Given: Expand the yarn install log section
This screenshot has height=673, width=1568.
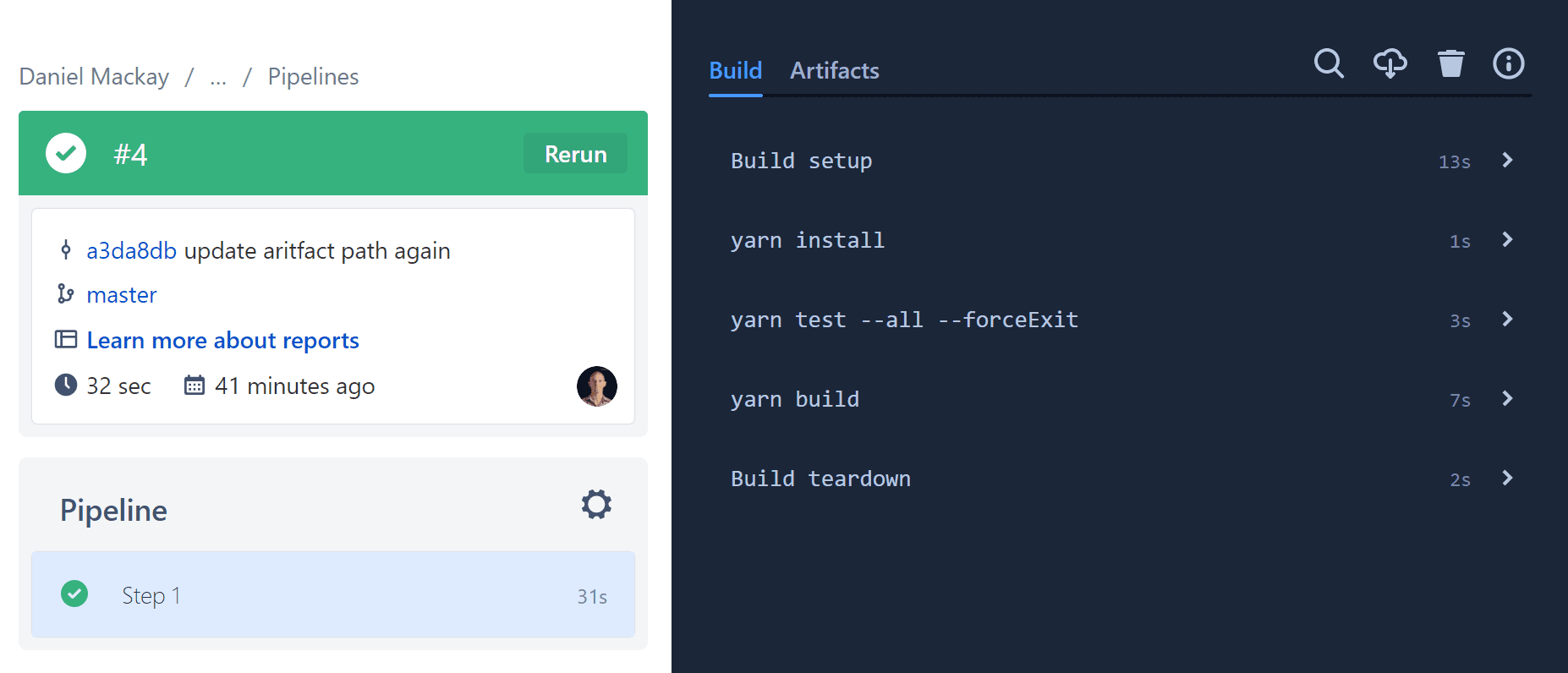Looking at the screenshot, I should [x=1507, y=240].
